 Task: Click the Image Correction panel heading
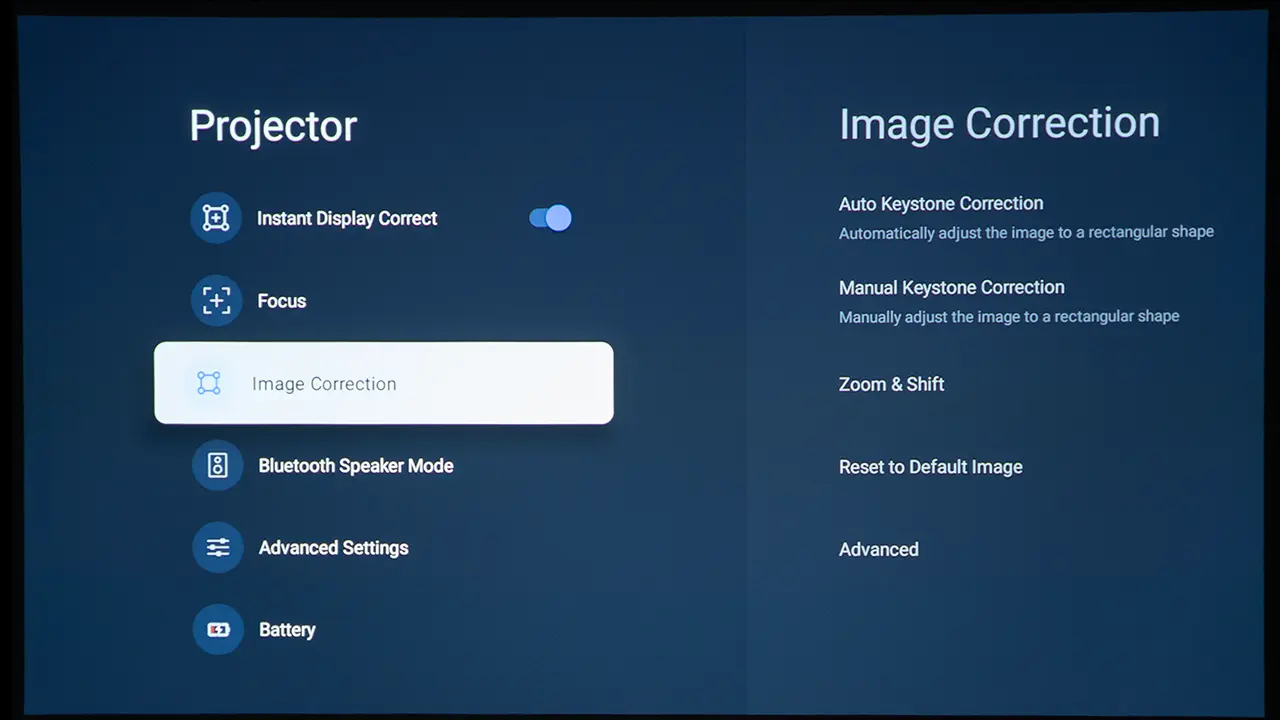coord(999,123)
